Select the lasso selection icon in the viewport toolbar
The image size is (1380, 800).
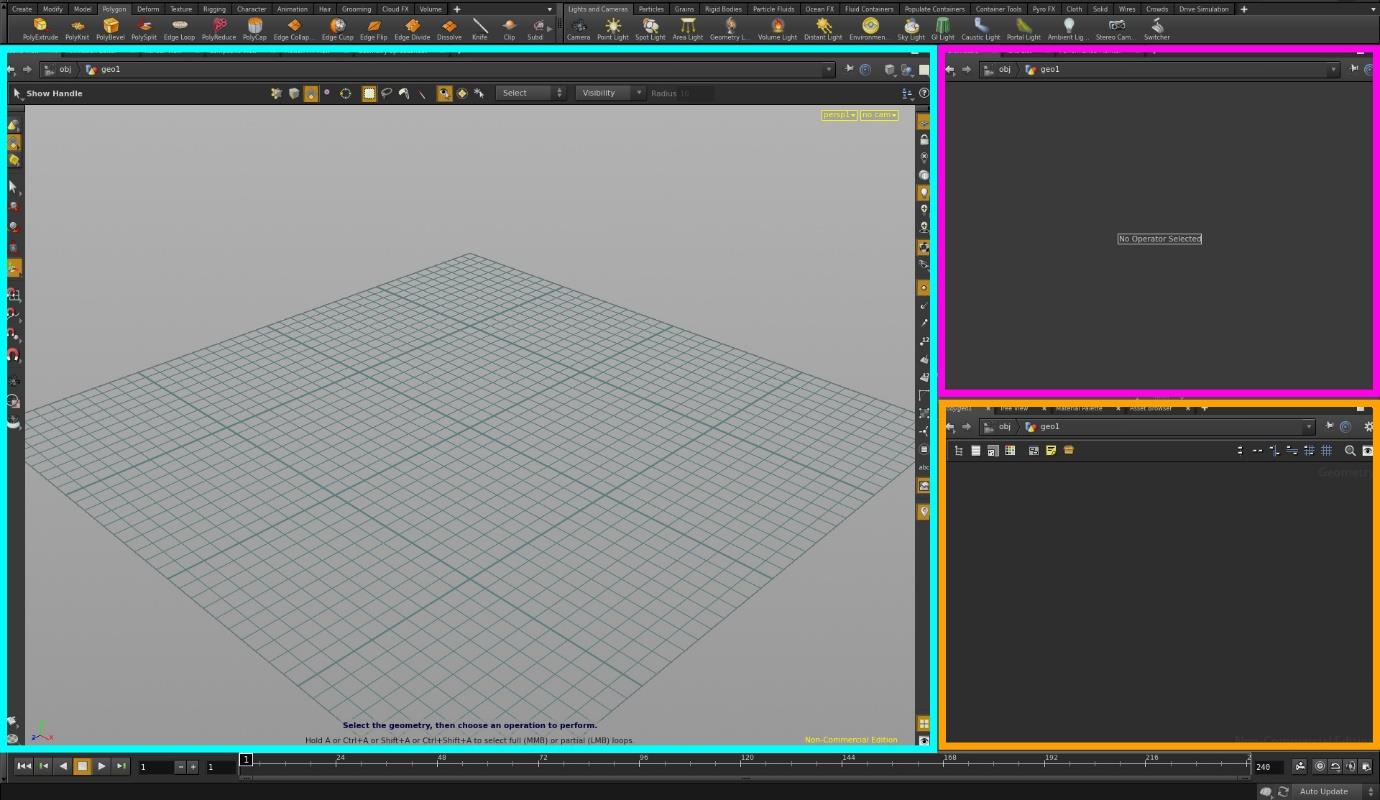[387, 93]
